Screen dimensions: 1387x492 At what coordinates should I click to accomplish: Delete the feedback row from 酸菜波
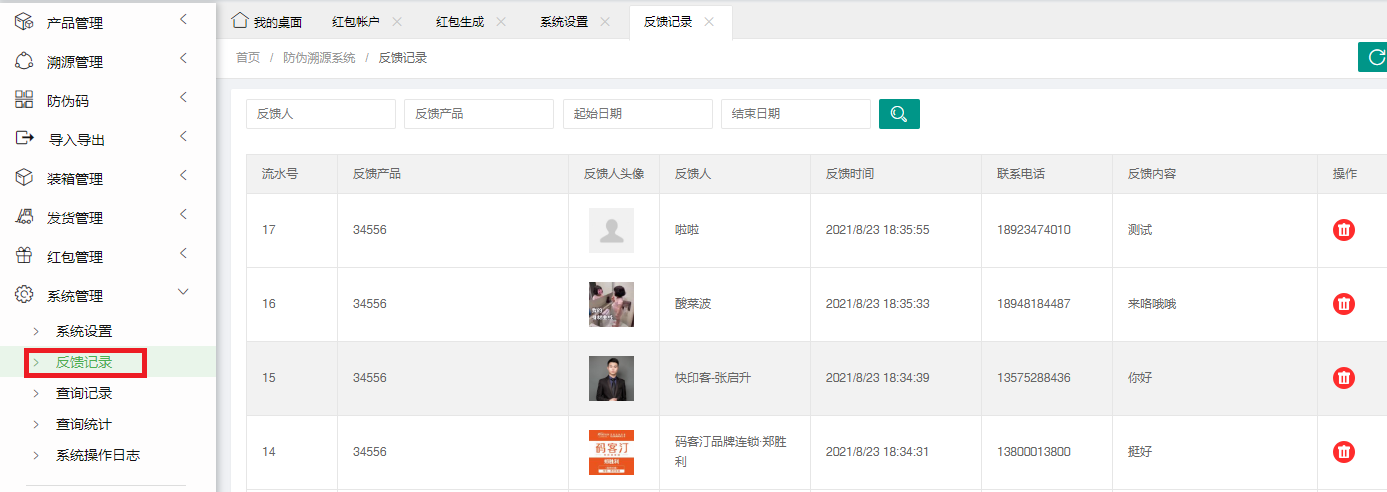[x=1344, y=304]
